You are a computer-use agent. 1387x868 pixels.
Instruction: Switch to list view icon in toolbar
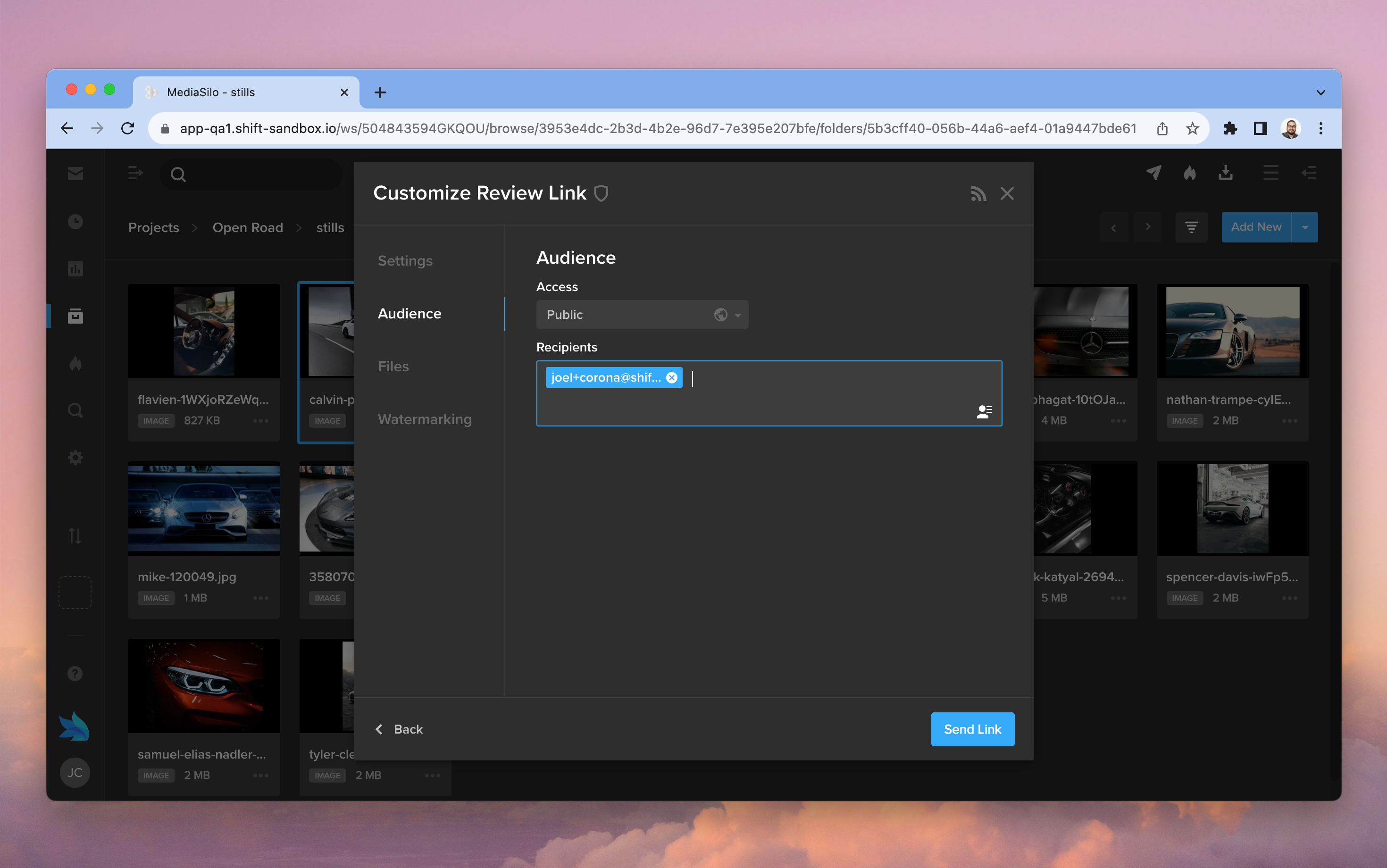point(1270,173)
